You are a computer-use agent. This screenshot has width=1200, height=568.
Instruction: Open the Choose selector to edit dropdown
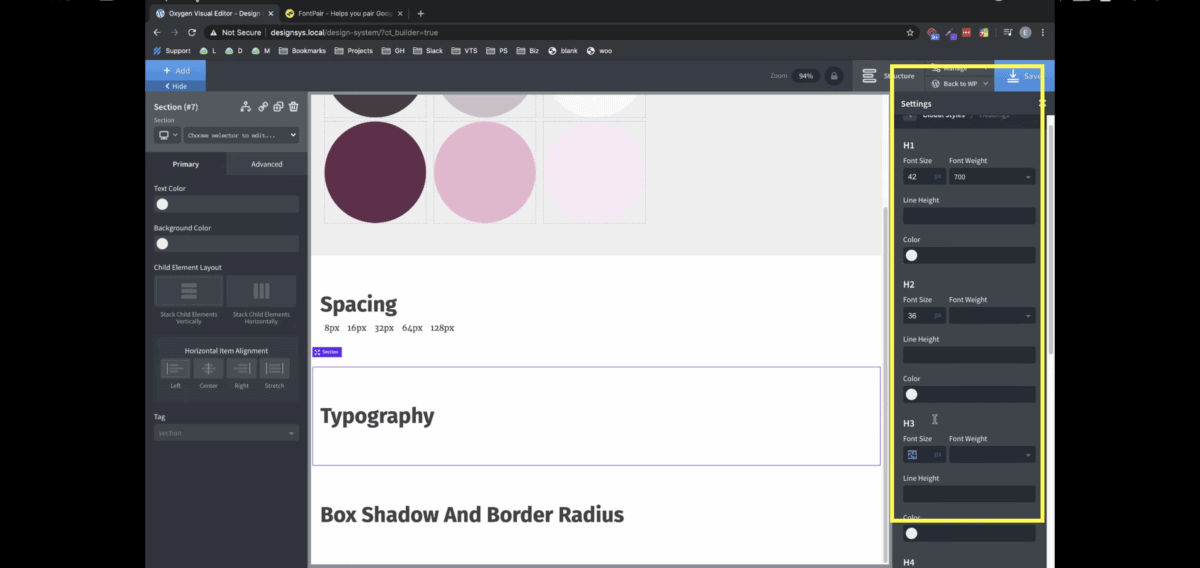tap(240, 135)
